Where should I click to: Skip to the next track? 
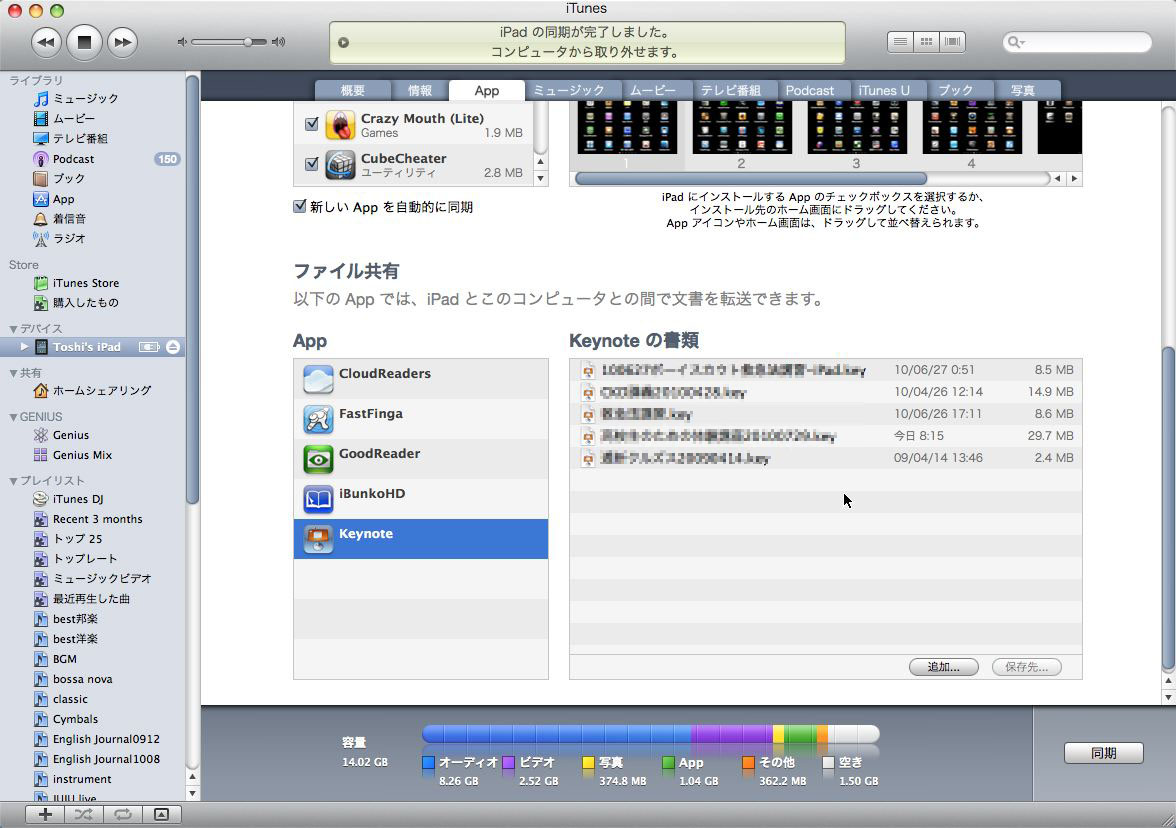[122, 42]
